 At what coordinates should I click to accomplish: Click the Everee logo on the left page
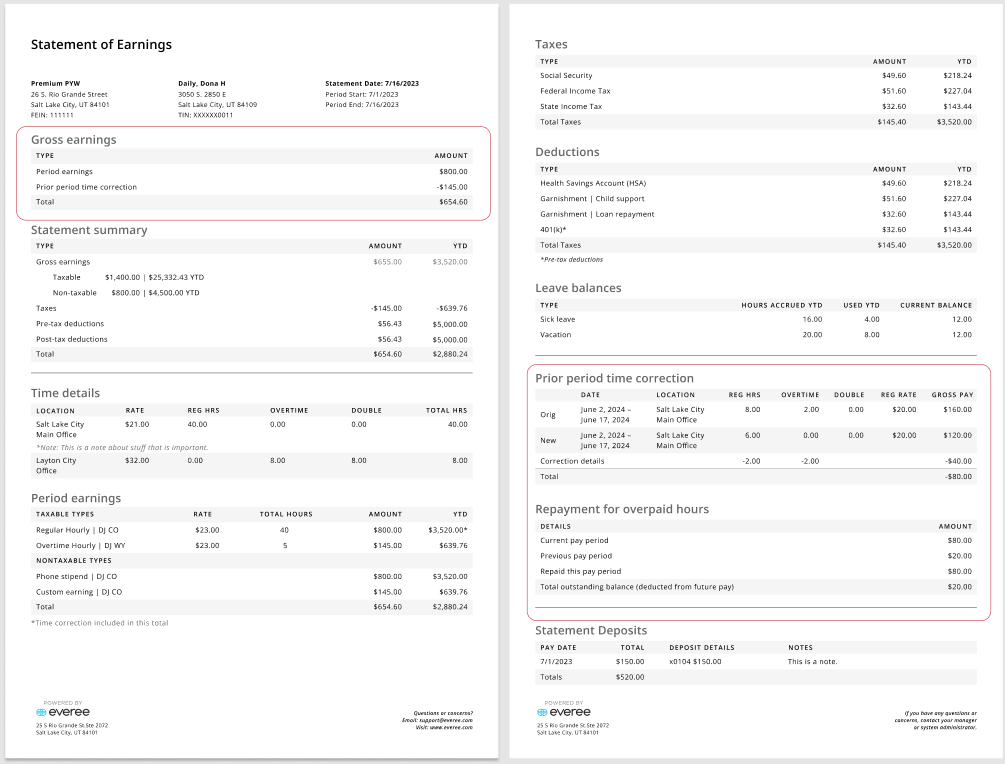click(62, 713)
